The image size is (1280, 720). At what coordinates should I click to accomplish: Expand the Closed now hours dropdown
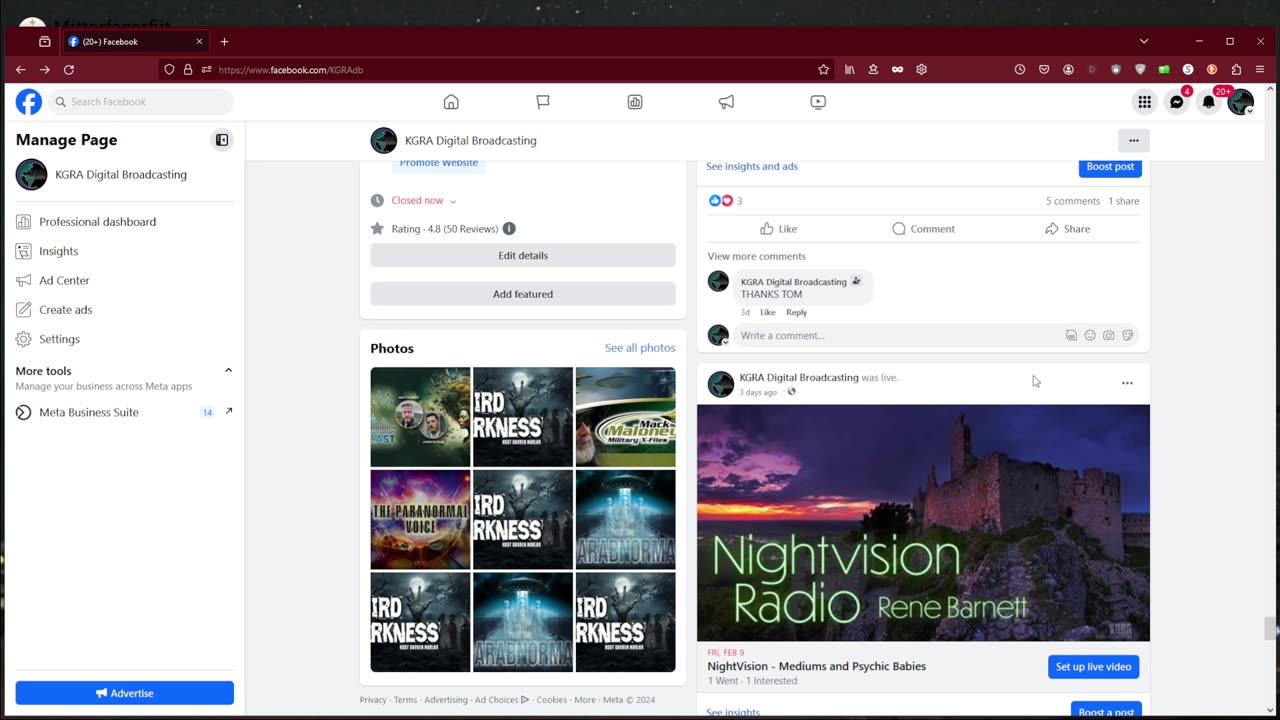(424, 201)
